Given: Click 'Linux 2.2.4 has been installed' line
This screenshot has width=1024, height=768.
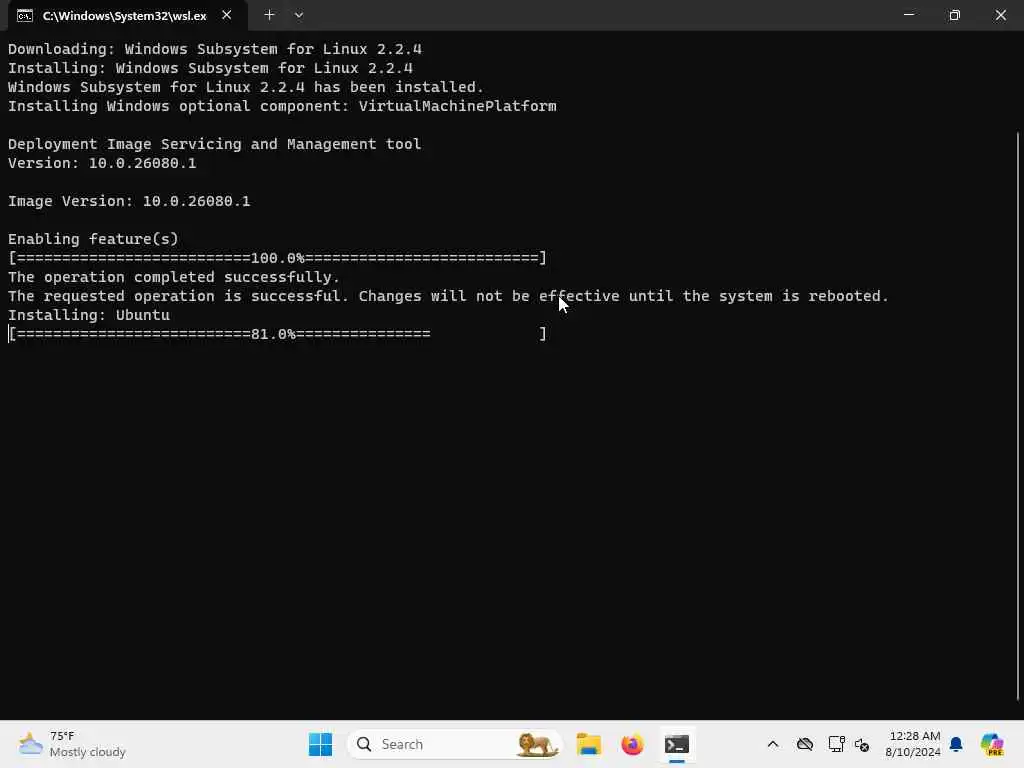Looking at the screenshot, I should (246, 87).
